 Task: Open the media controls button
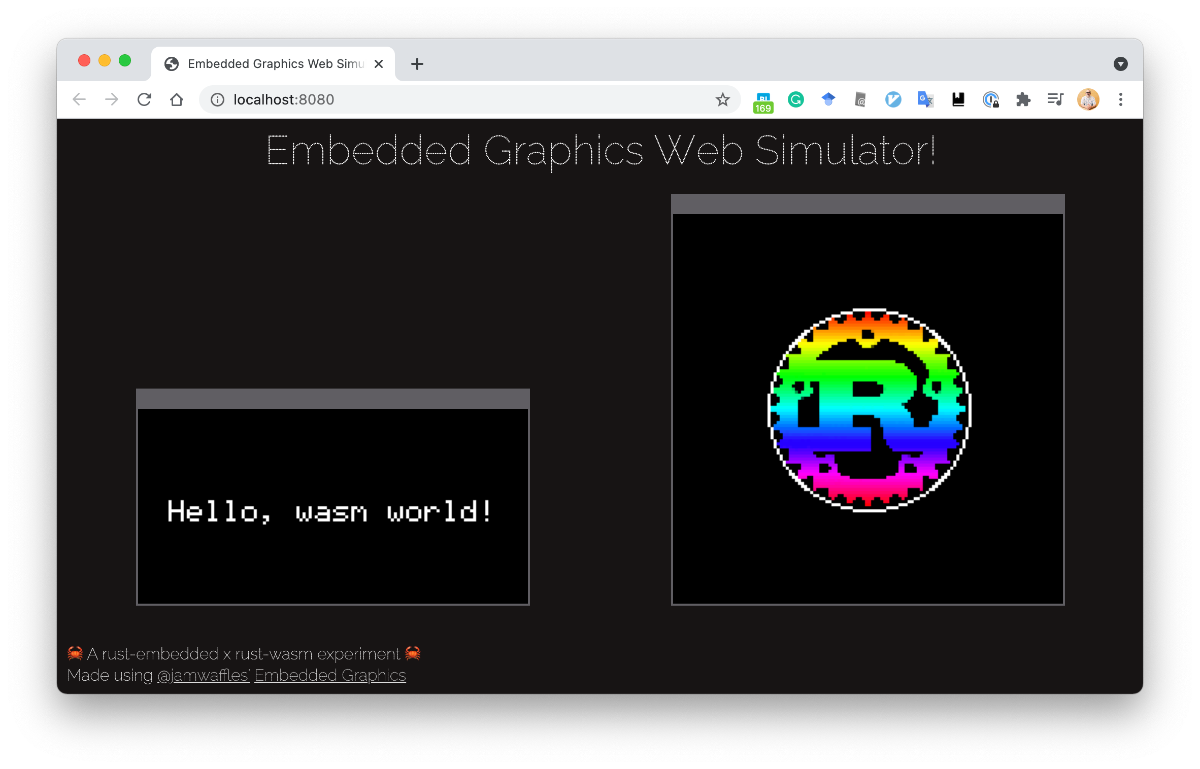[x=1055, y=100]
